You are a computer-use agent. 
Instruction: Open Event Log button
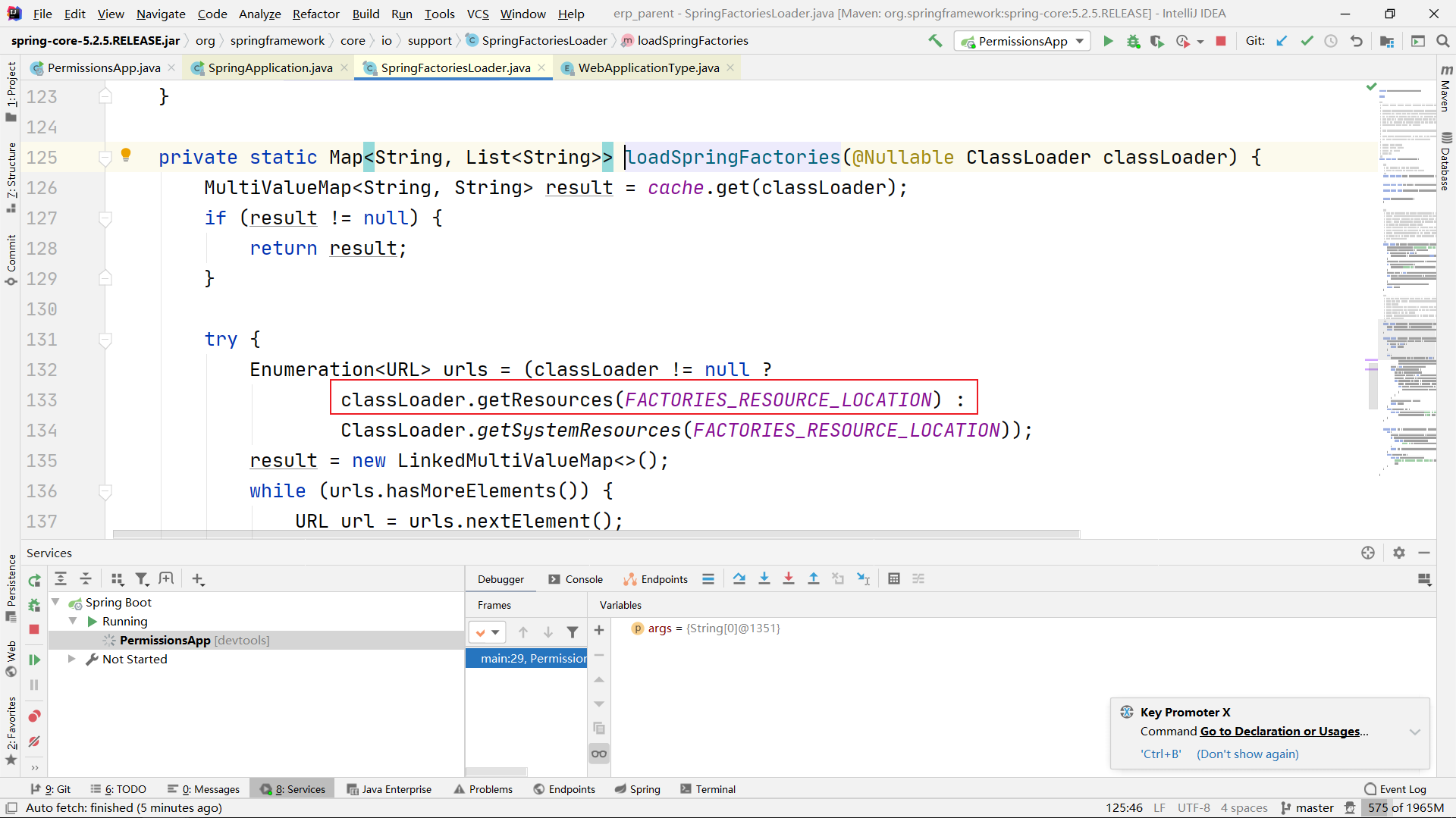[1395, 789]
